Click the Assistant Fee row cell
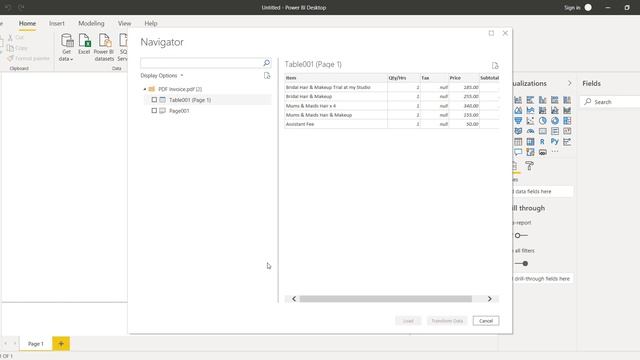The image size is (640, 360). (x=336, y=124)
